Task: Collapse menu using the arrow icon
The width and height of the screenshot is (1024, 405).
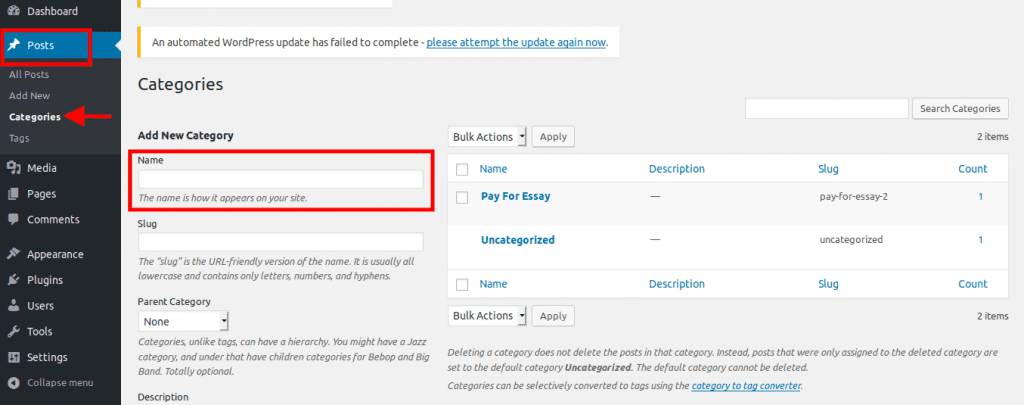Action: point(14,383)
